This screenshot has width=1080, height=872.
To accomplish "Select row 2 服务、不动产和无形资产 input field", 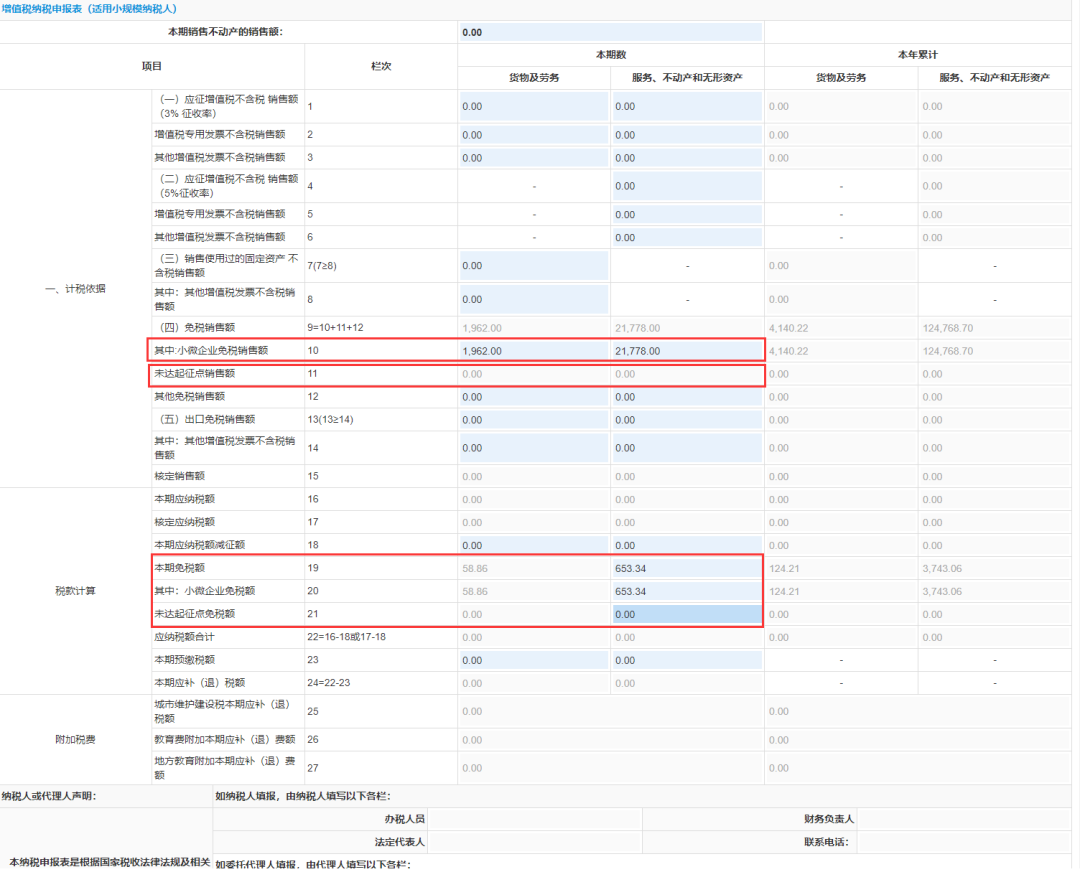I will tap(687, 135).
